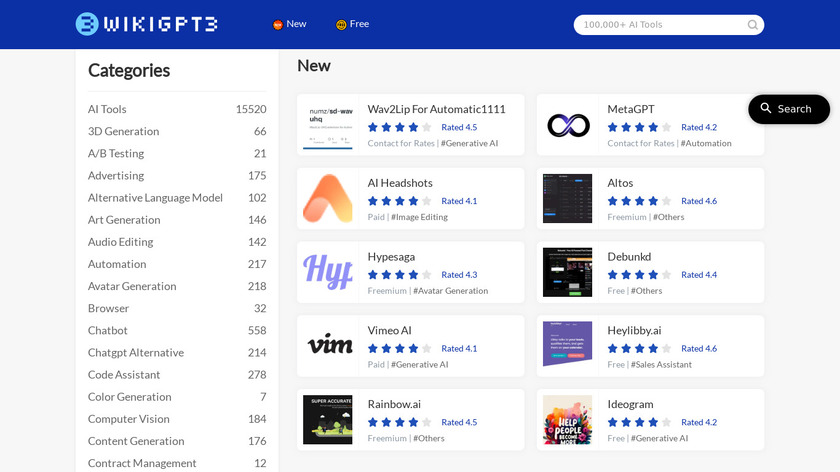Select the AI Tools category
This screenshot has height=472, width=840.
[x=177, y=109]
